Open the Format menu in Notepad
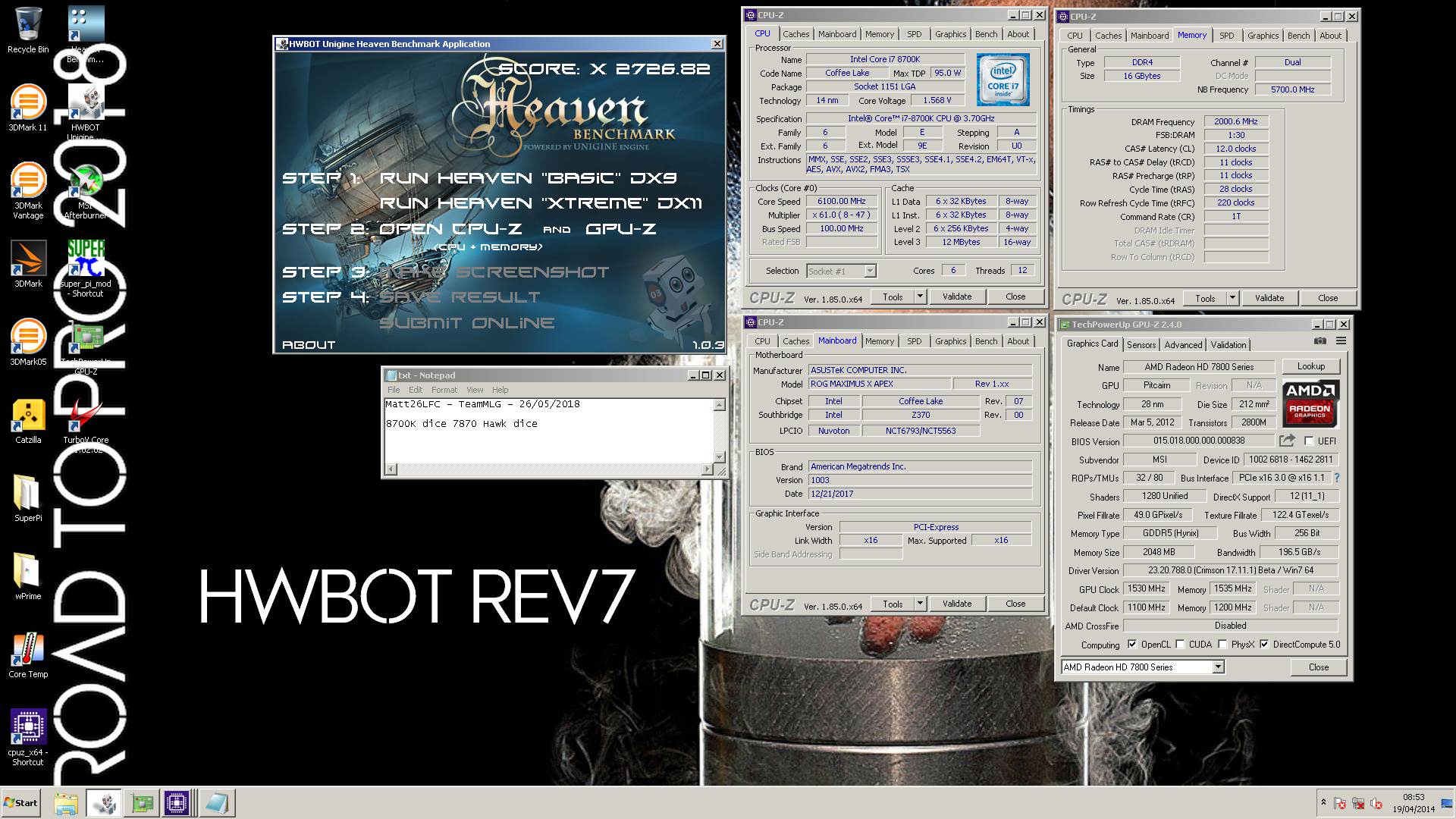 (444, 390)
